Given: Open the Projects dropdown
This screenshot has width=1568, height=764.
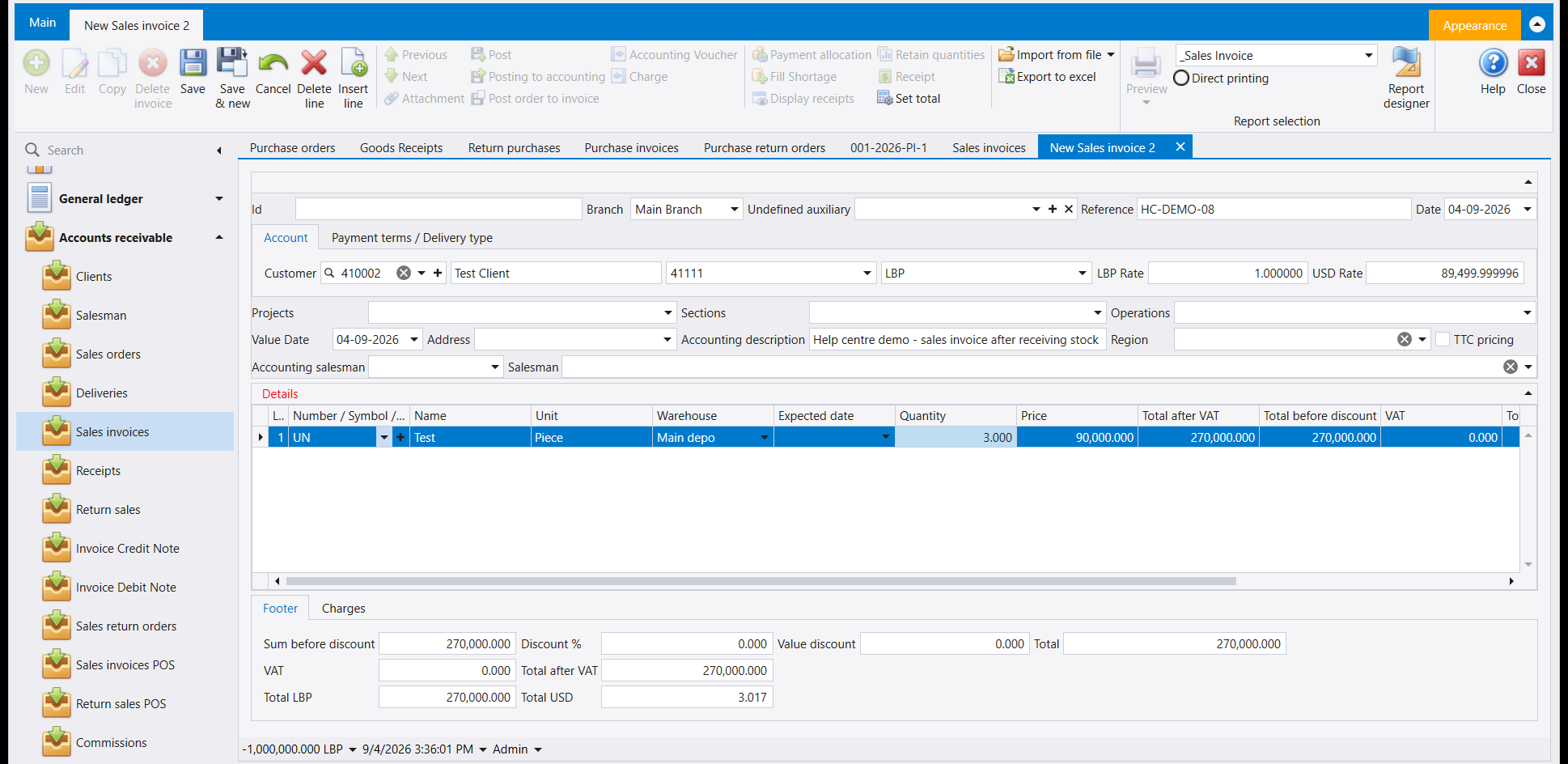Looking at the screenshot, I should click(x=668, y=312).
